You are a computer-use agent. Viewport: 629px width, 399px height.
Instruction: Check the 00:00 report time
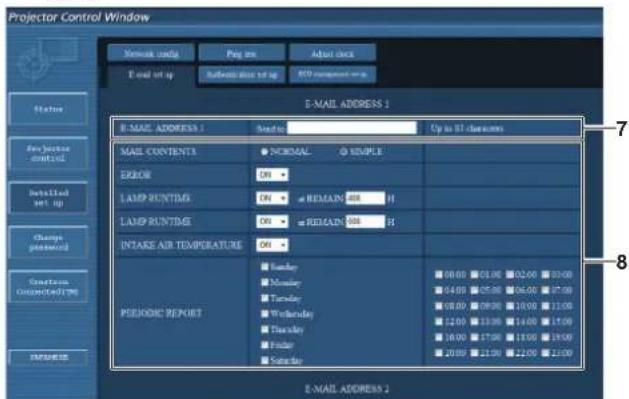[439, 275]
